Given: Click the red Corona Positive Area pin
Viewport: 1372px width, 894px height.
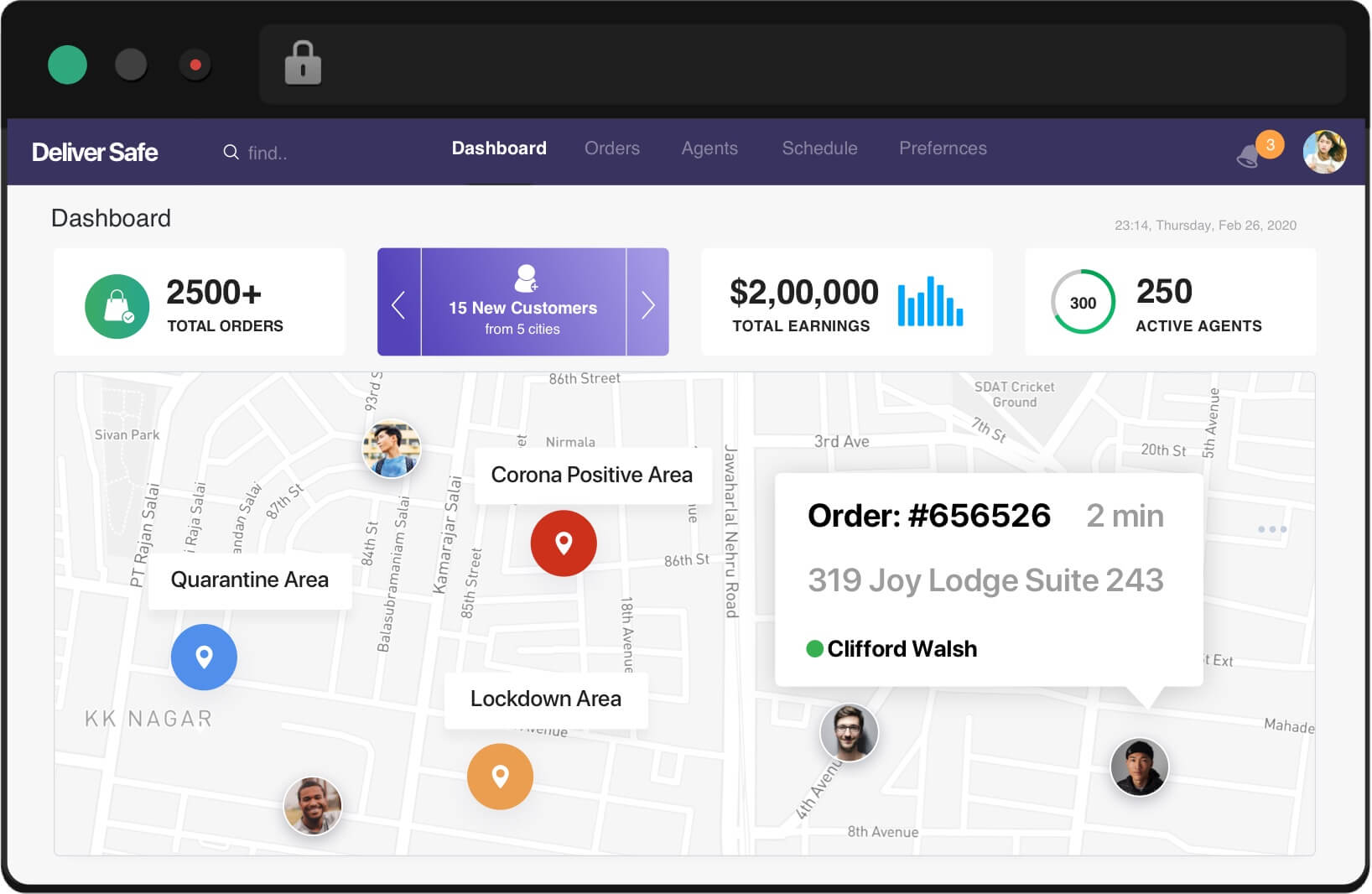Looking at the screenshot, I should pyautogui.click(x=564, y=543).
